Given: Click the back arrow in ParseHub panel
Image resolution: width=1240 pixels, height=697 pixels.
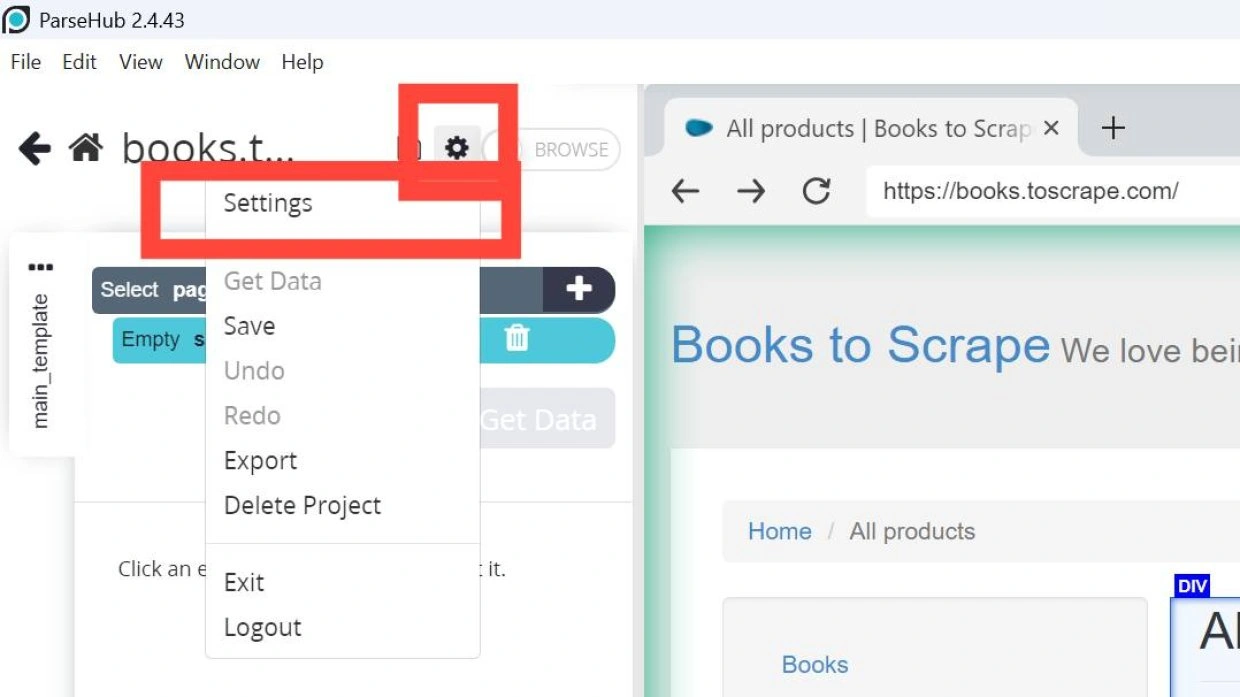Looking at the screenshot, I should pos(35,150).
